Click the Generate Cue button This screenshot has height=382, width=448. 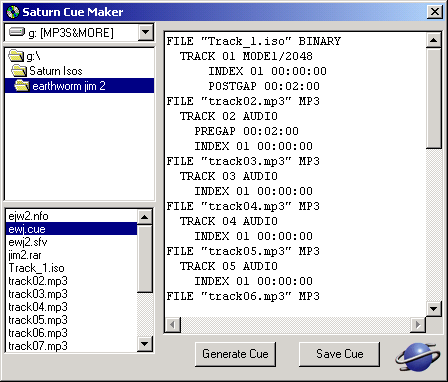[x=235, y=354]
